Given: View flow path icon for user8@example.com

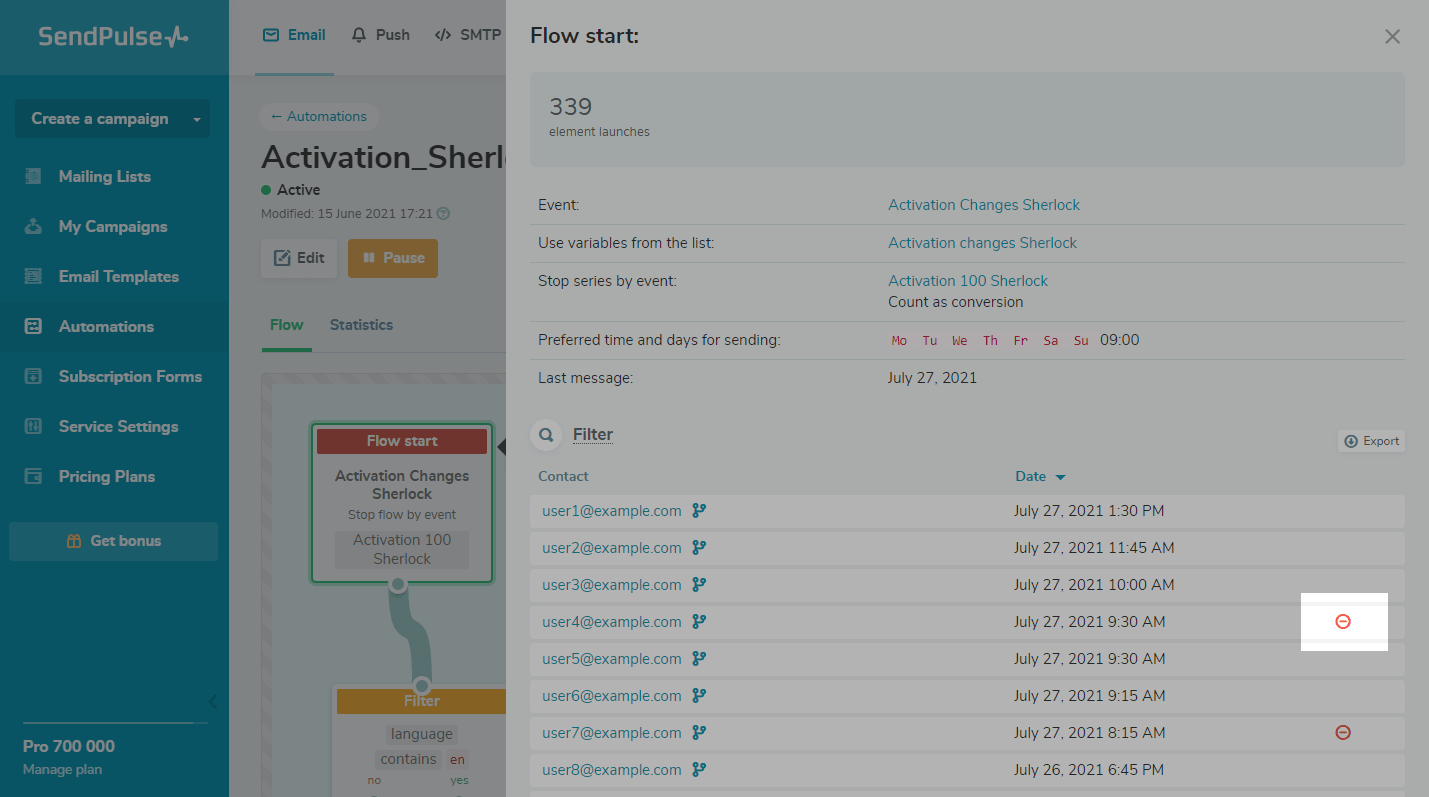Looking at the screenshot, I should tap(699, 769).
